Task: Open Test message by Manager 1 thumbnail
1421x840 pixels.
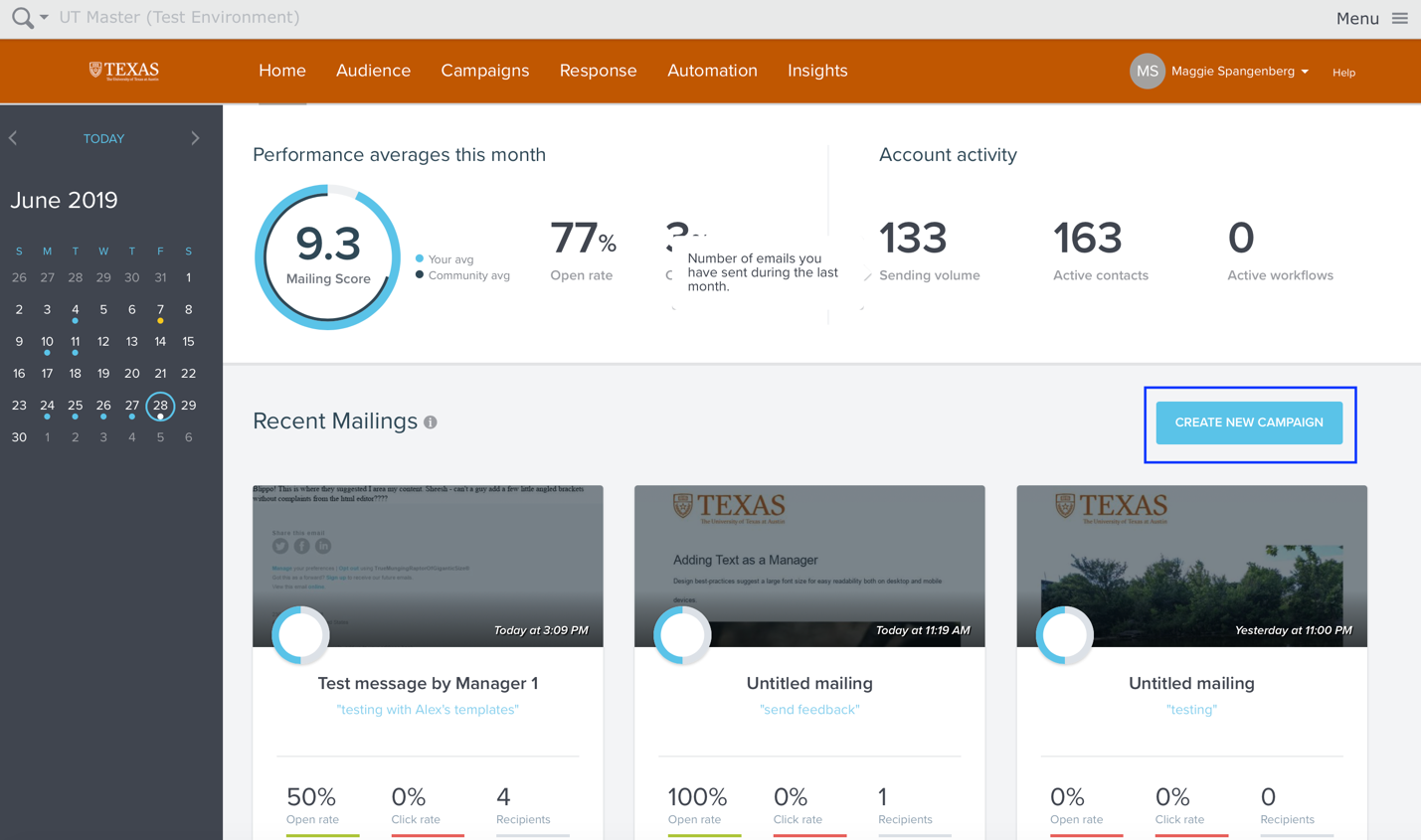Action: coord(428,566)
